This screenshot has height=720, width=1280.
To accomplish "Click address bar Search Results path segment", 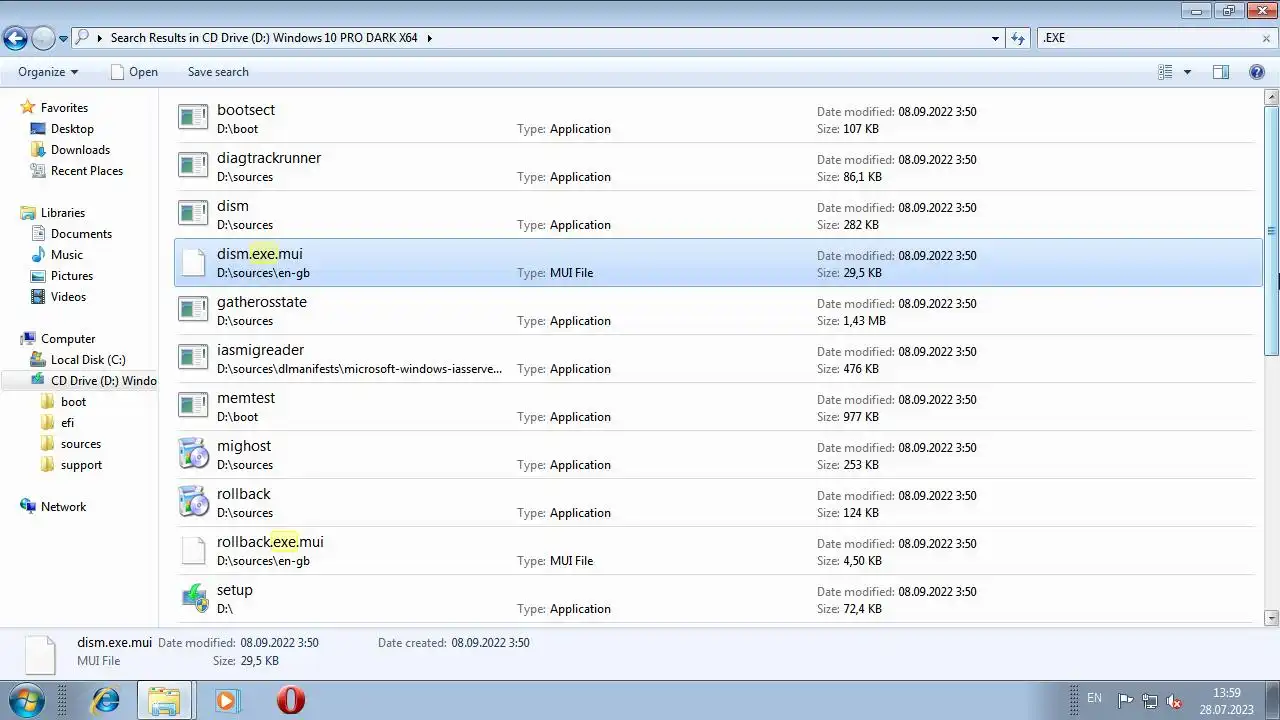I will [264, 38].
